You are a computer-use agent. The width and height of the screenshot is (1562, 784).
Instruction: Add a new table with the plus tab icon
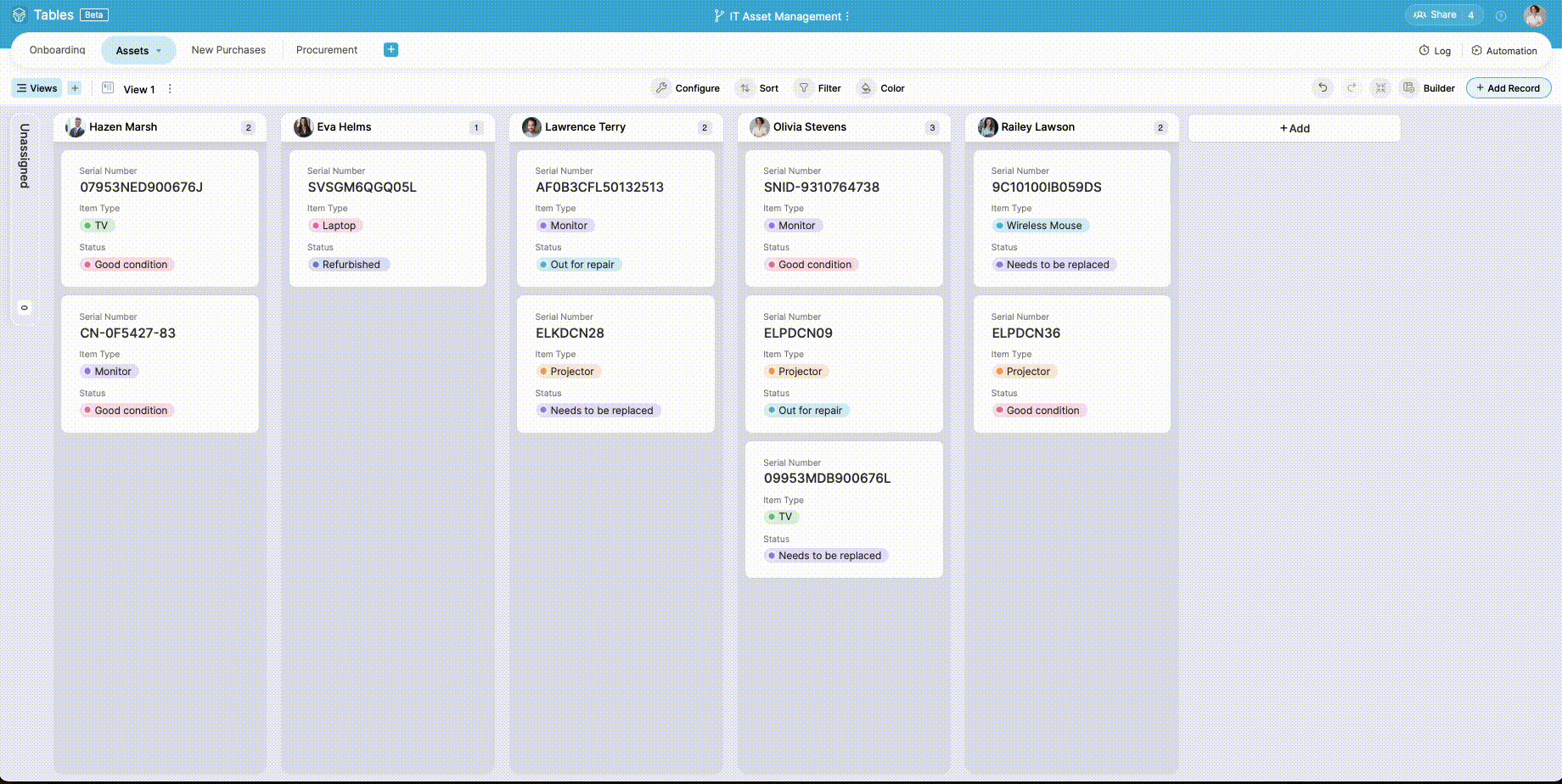[390, 49]
